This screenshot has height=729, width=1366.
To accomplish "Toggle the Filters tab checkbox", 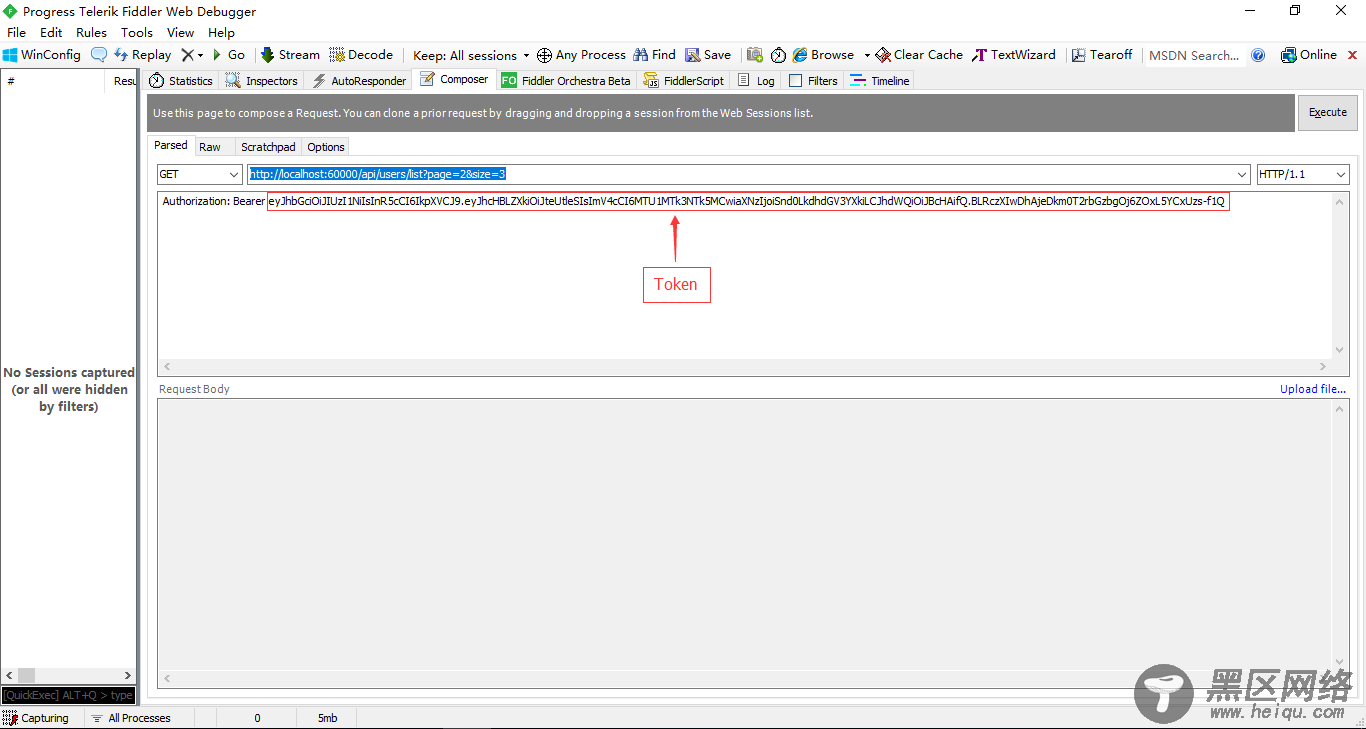I will [x=796, y=81].
